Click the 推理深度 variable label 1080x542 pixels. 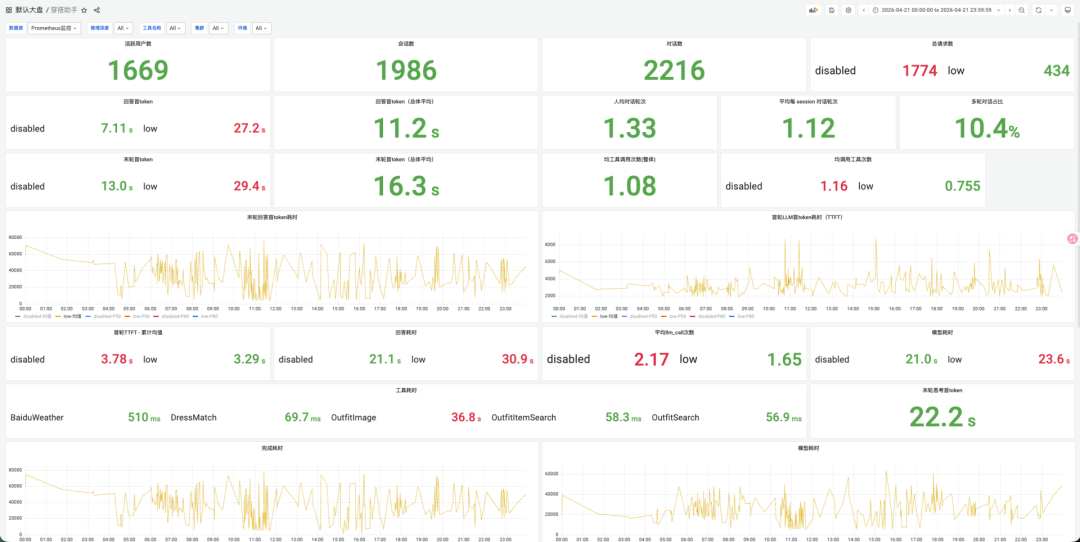click(x=99, y=28)
